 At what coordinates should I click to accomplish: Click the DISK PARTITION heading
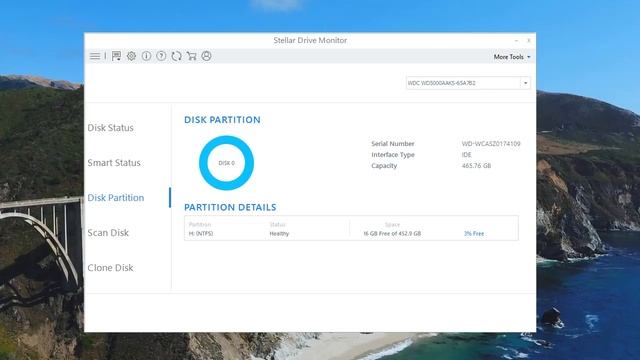point(222,120)
